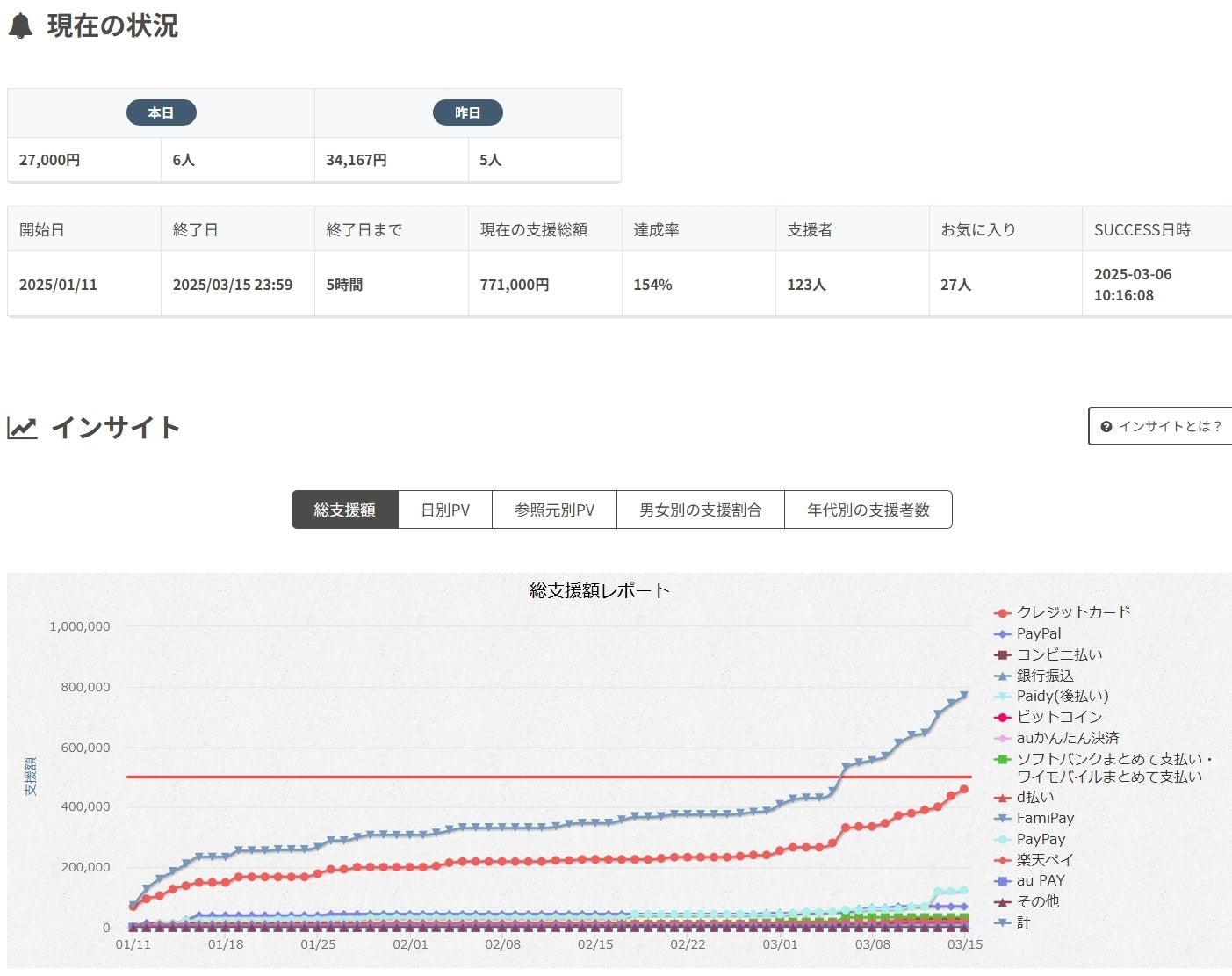The height and width of the screenshot is (976, 1232).
Task: Open the 参照元別PV tab
Action: 554,510
